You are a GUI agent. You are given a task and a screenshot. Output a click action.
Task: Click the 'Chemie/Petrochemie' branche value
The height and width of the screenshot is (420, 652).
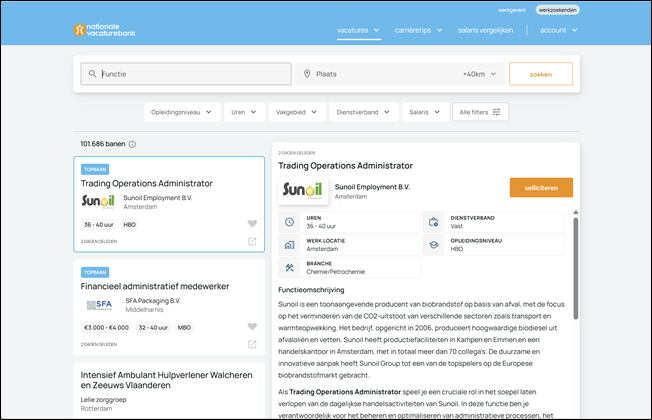point(336,272)
